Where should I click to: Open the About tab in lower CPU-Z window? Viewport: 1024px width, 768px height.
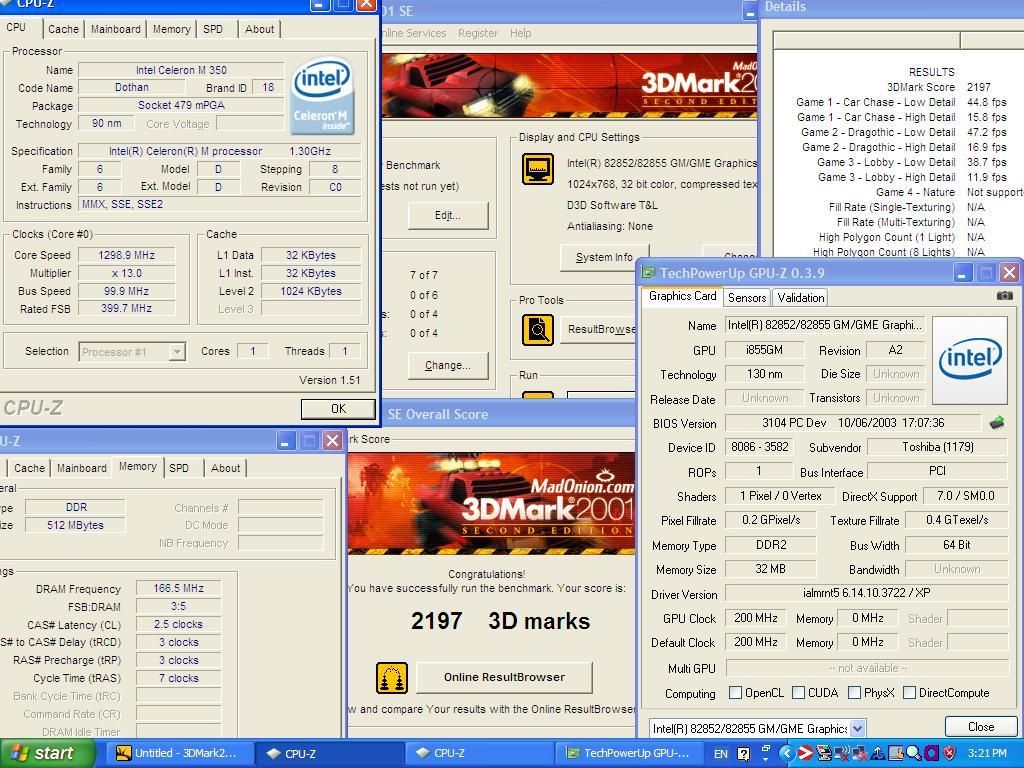[225, 468]
